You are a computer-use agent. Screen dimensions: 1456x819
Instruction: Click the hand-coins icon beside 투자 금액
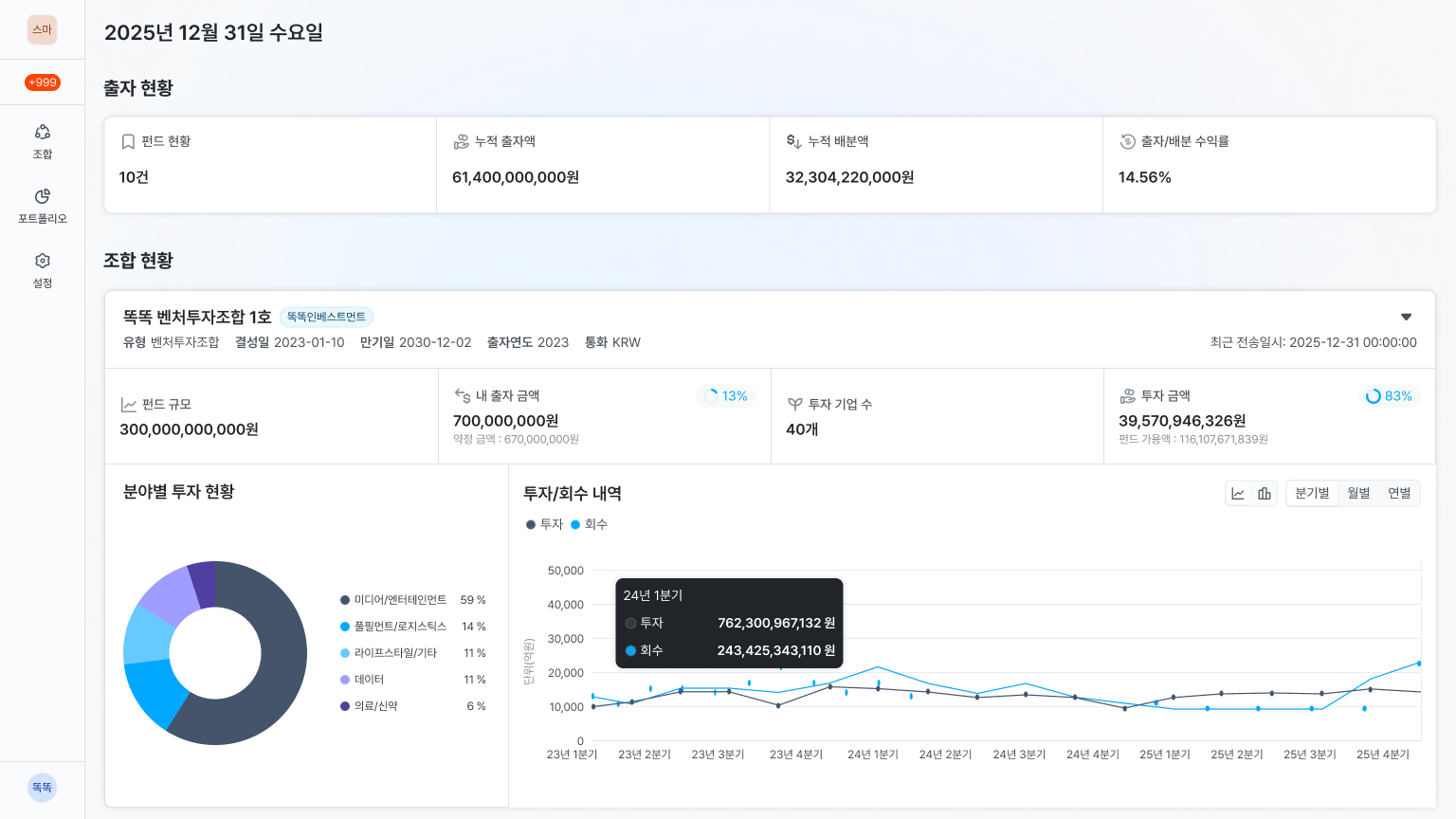[1128, 396]
